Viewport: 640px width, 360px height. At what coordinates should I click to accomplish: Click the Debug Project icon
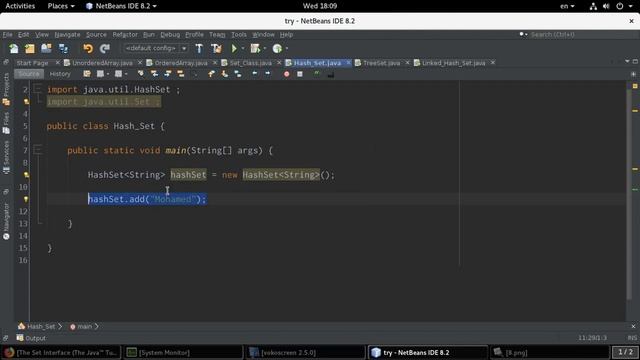256,49
